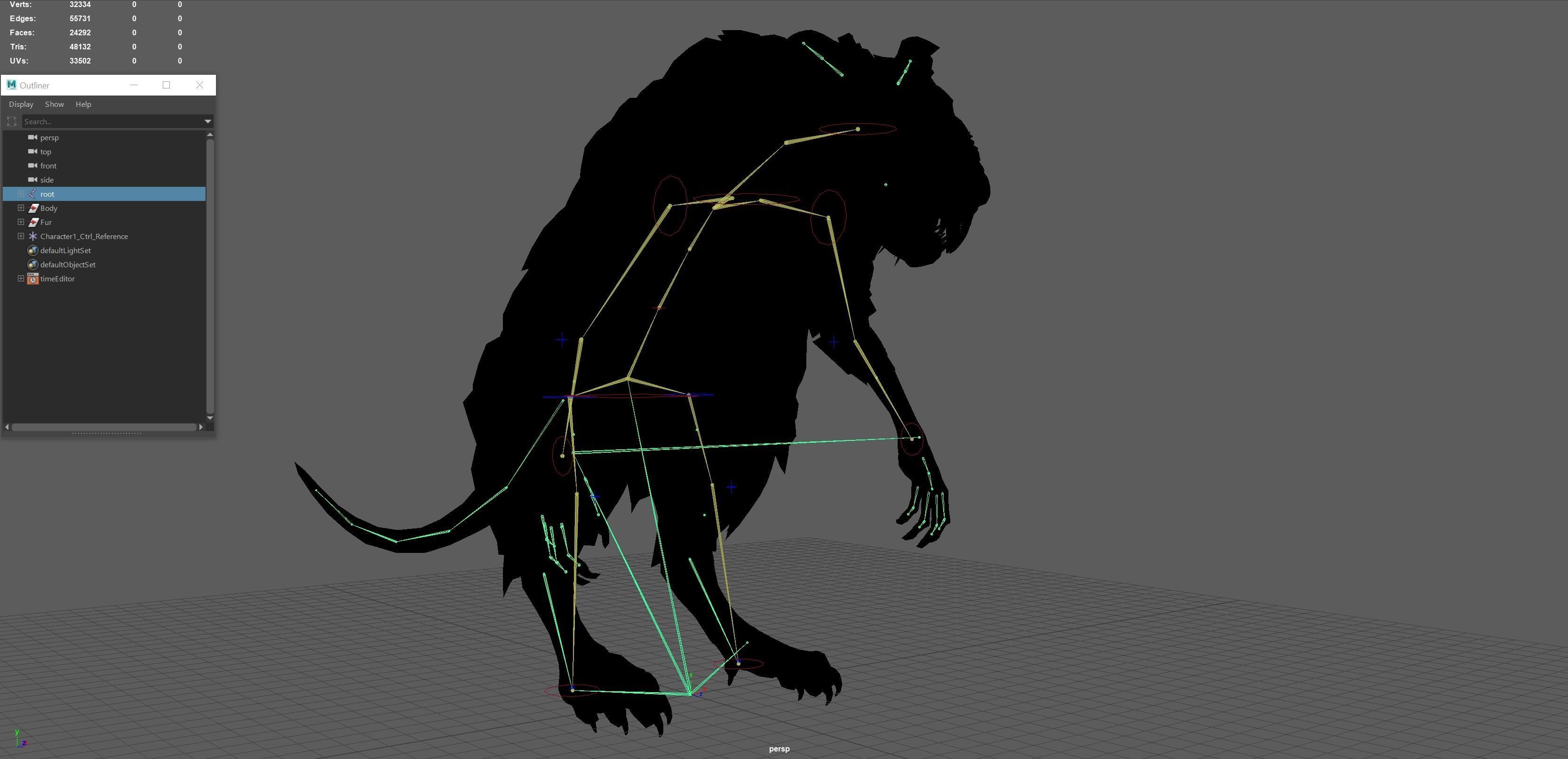Click the timeEditor clock icon

click(33, 279)
